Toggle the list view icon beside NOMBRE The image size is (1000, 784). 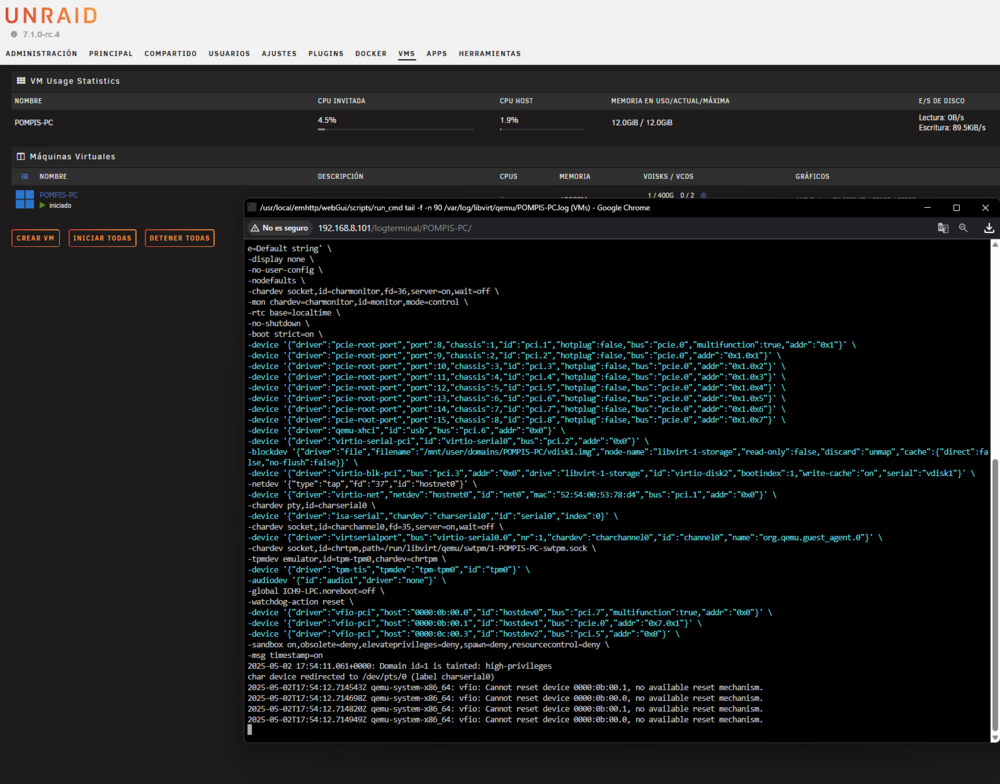coord(25,177)
